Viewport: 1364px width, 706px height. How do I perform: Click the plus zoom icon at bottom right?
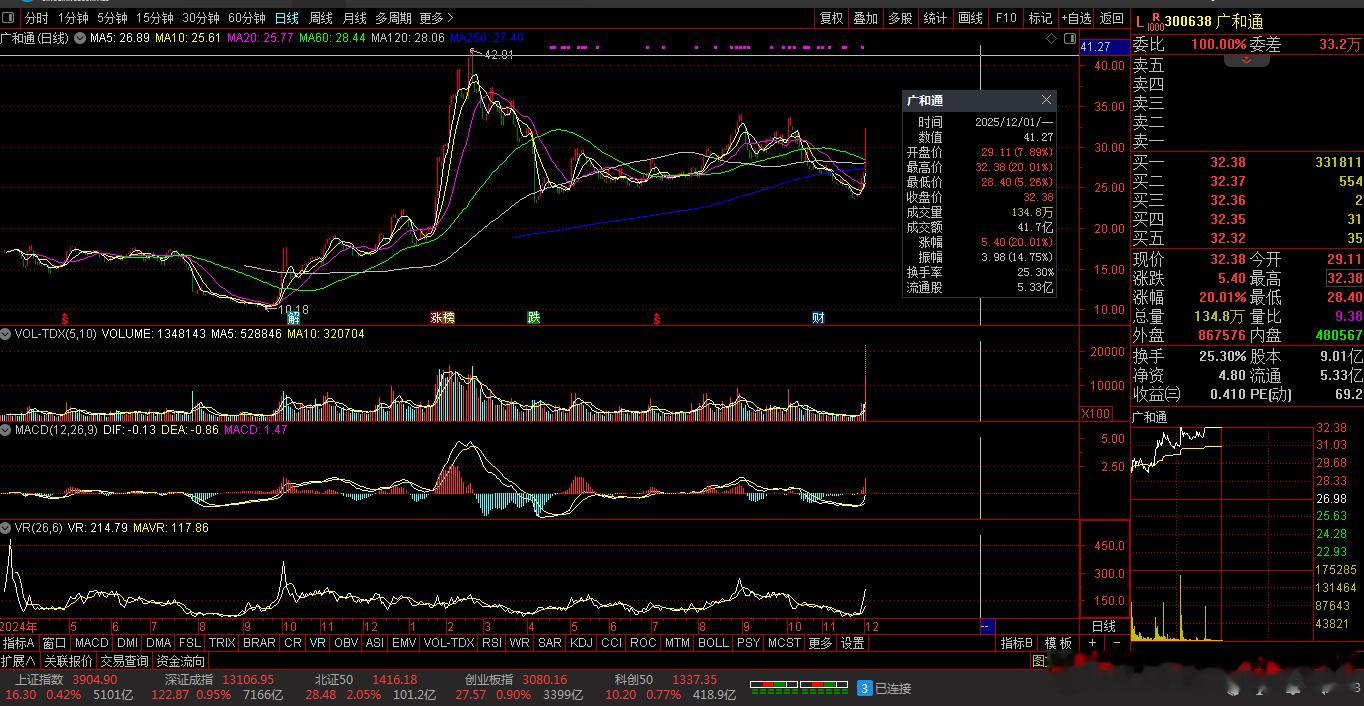tap(1093, 643)
